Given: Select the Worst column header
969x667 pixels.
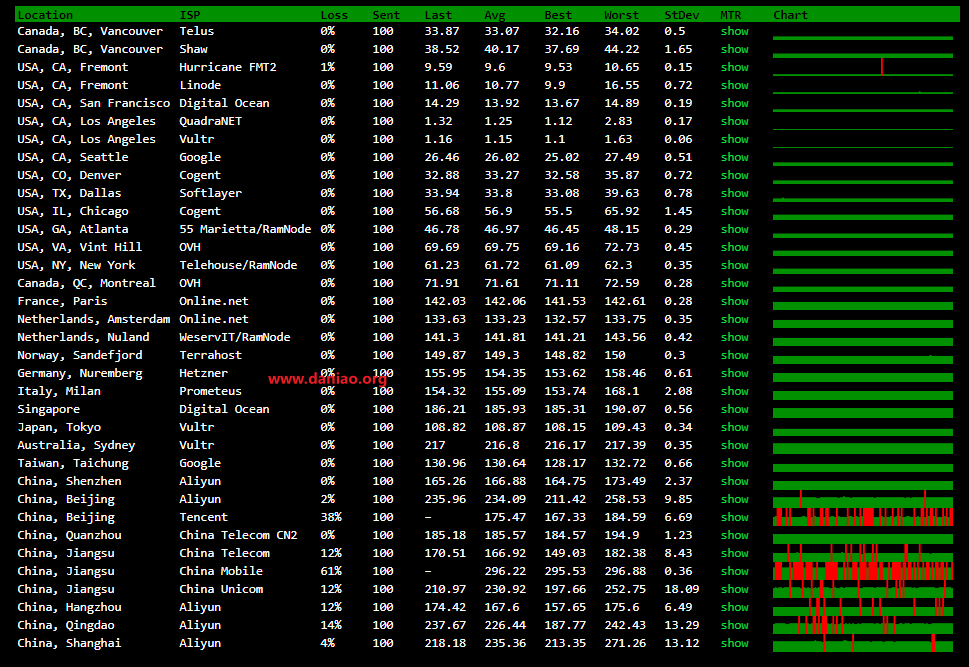Looking at the screenshot, I should (x=622, y=15).
